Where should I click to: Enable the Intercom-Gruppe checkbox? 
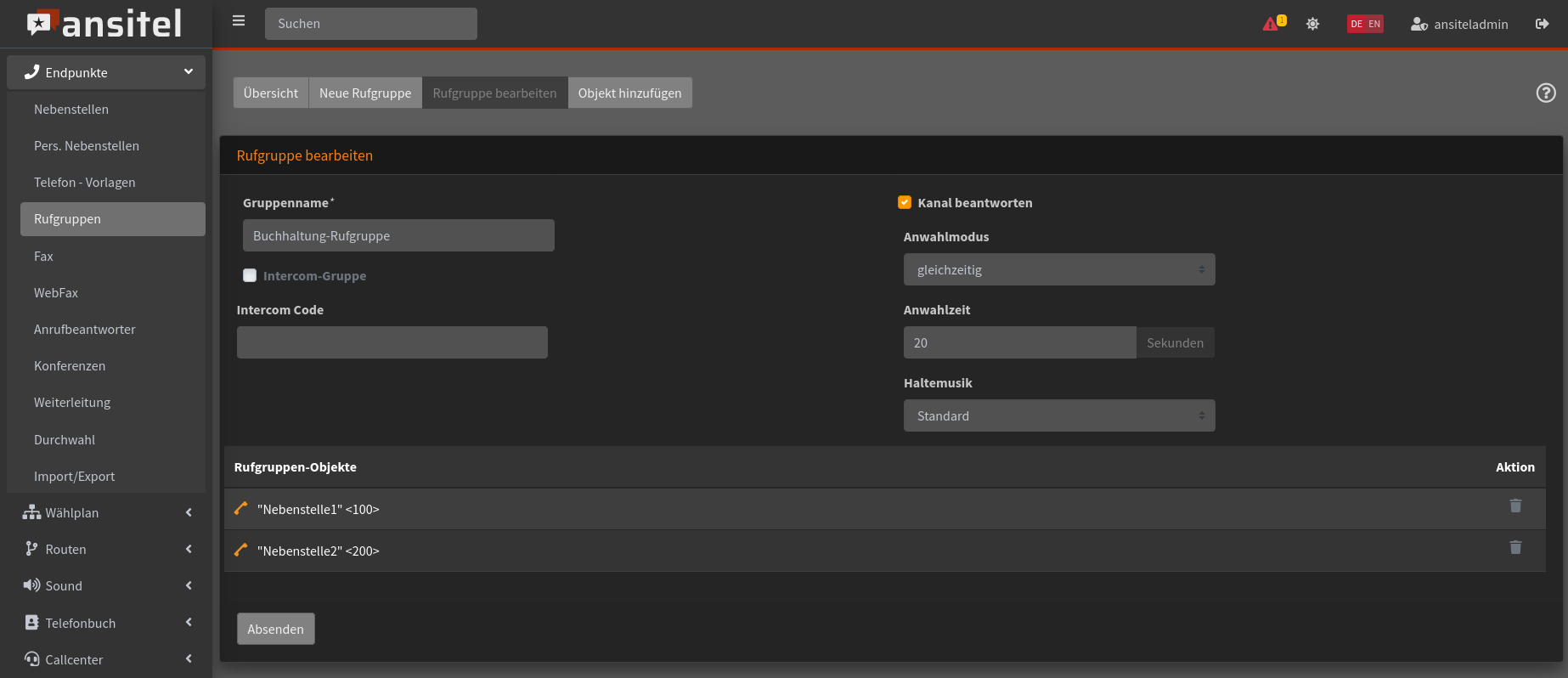point(250,275)
